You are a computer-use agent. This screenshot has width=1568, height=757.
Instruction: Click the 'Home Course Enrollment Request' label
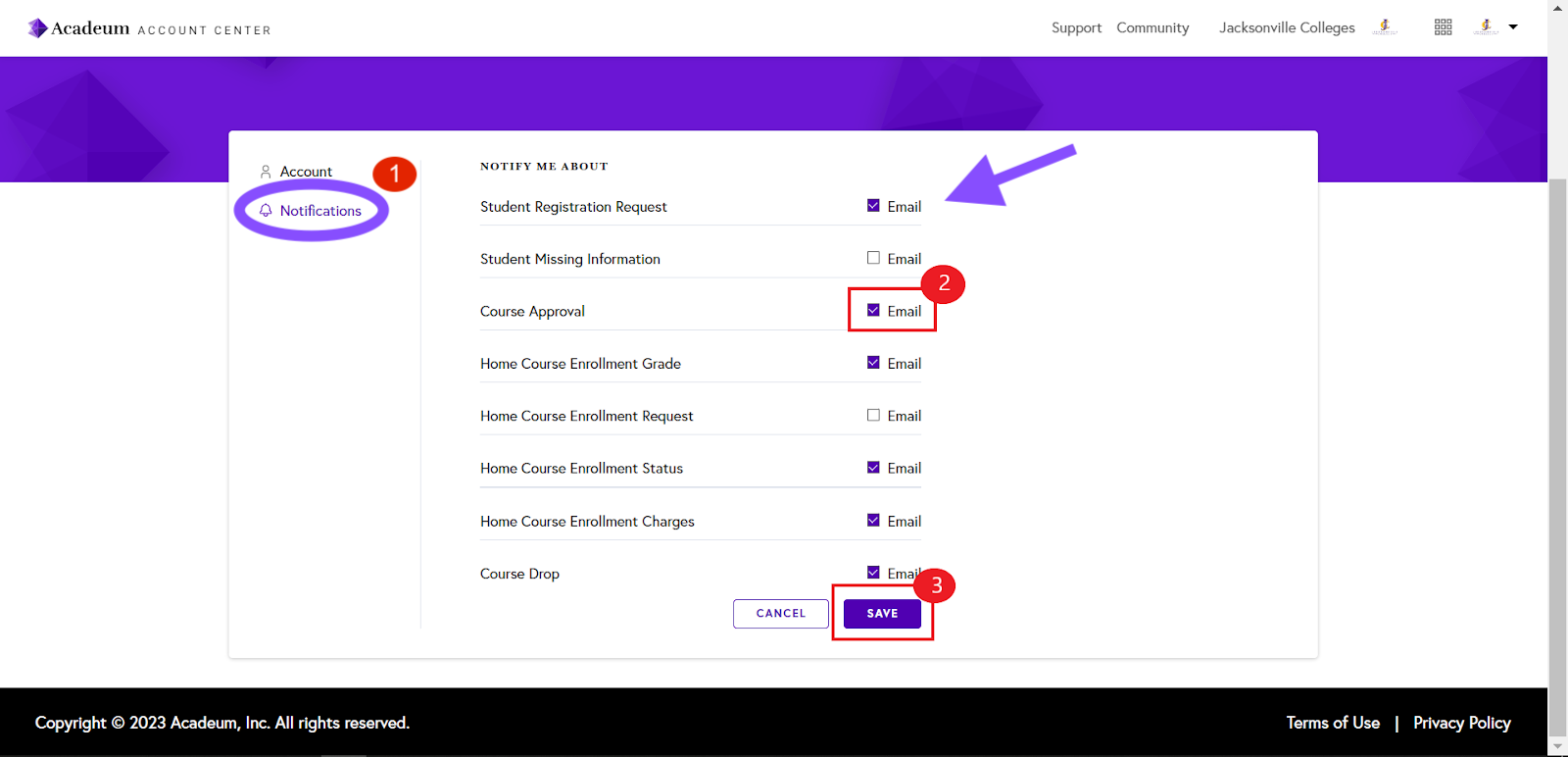[586, 416]
